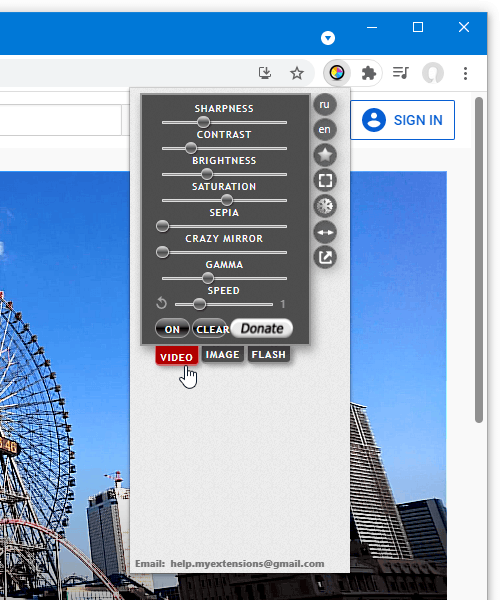Select the IMAGE tab
500x600 pixels.
[x=223, y=354]
